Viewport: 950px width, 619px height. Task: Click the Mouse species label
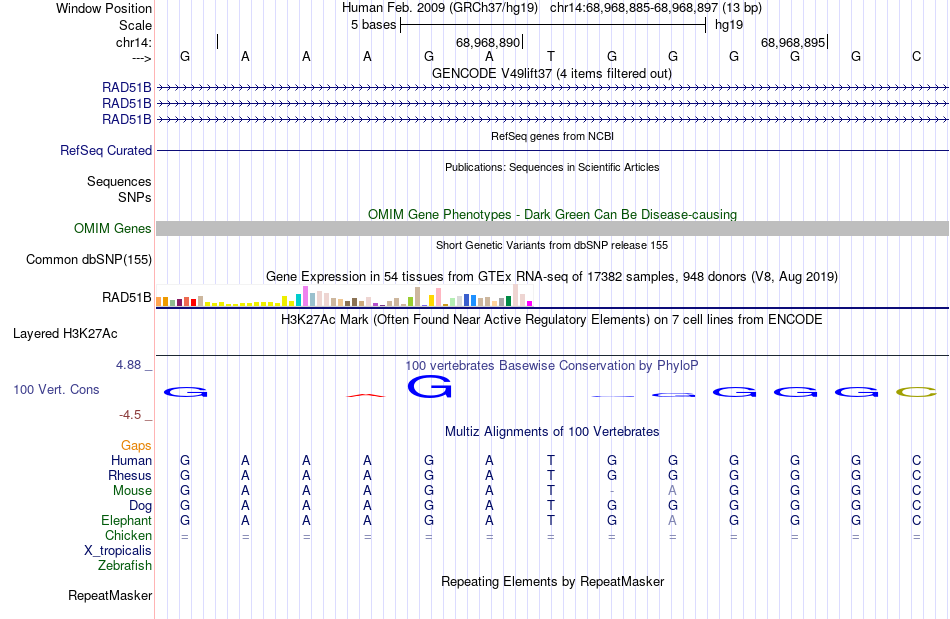point(132,491)
